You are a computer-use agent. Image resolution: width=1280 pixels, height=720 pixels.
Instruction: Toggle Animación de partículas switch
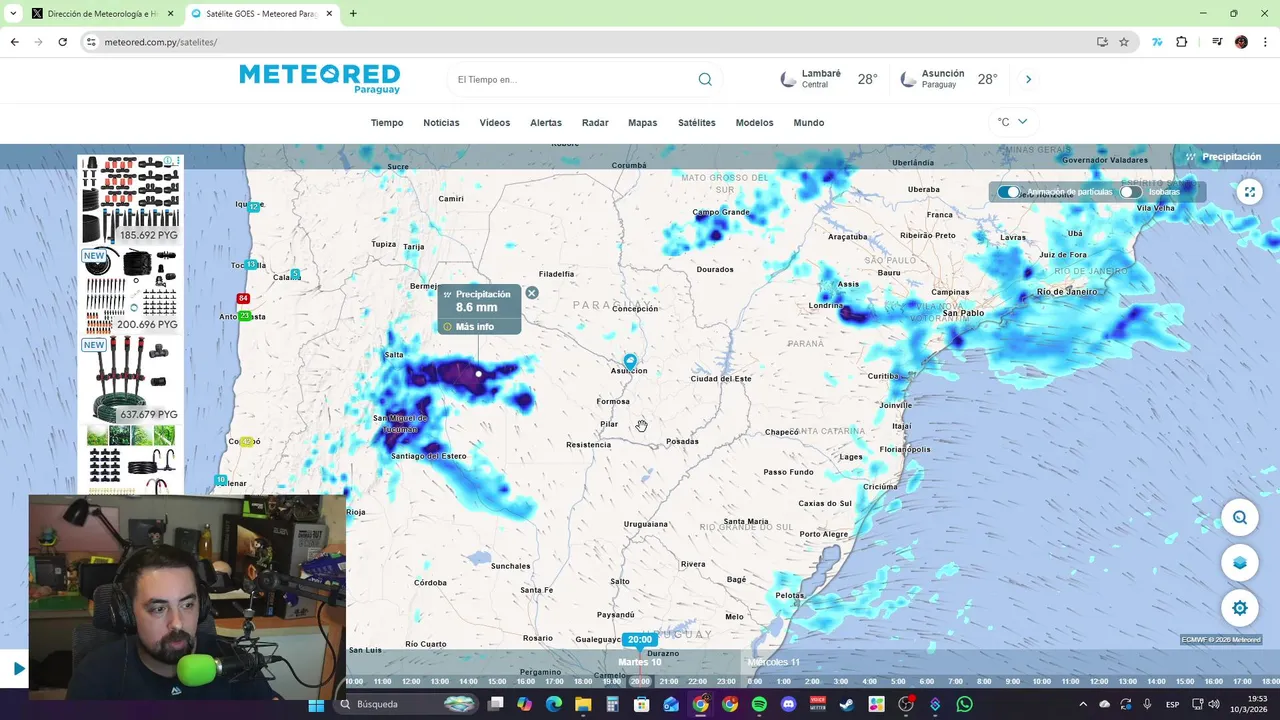(1009, 192)
